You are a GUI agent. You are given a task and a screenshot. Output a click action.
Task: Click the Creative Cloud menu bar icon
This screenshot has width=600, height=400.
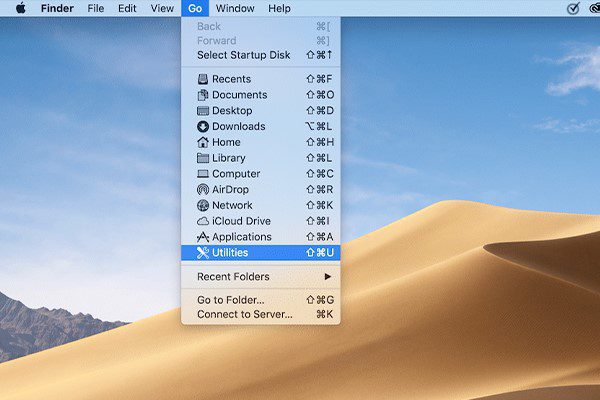coord(595,8)
